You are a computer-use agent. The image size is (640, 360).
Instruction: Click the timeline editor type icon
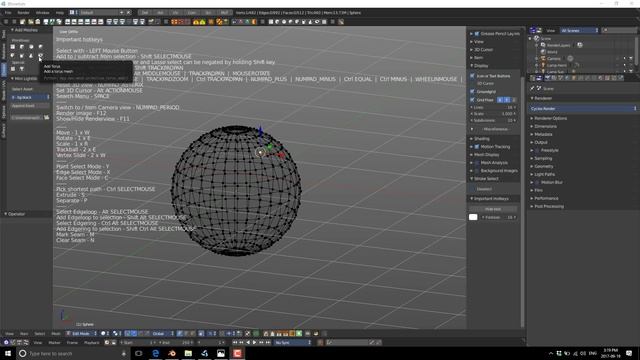pyautogui.click(x=6, y=342)
